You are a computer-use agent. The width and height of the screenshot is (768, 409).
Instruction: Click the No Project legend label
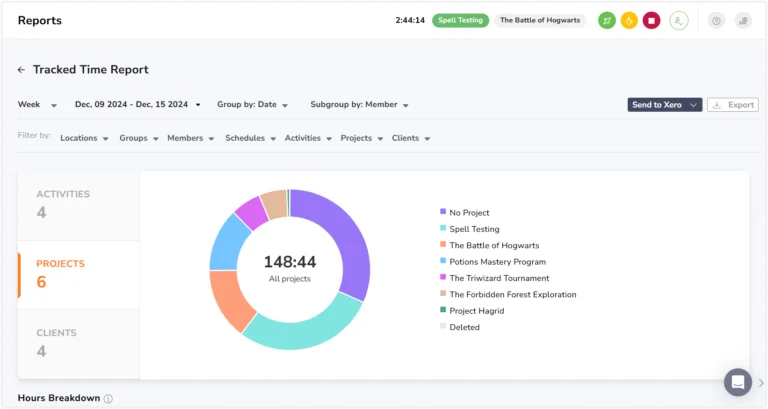tap(469, 213)
